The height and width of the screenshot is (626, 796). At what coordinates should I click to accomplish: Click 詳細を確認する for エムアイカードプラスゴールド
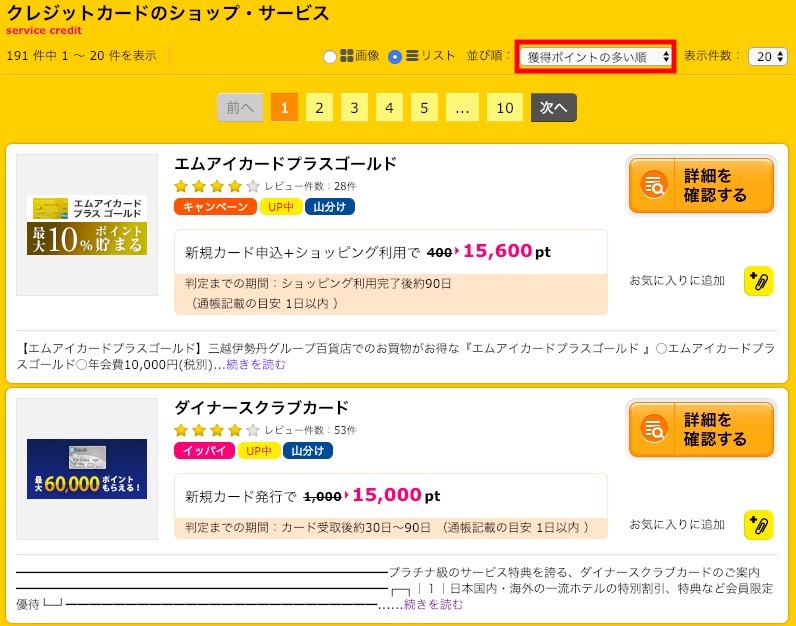701,185
